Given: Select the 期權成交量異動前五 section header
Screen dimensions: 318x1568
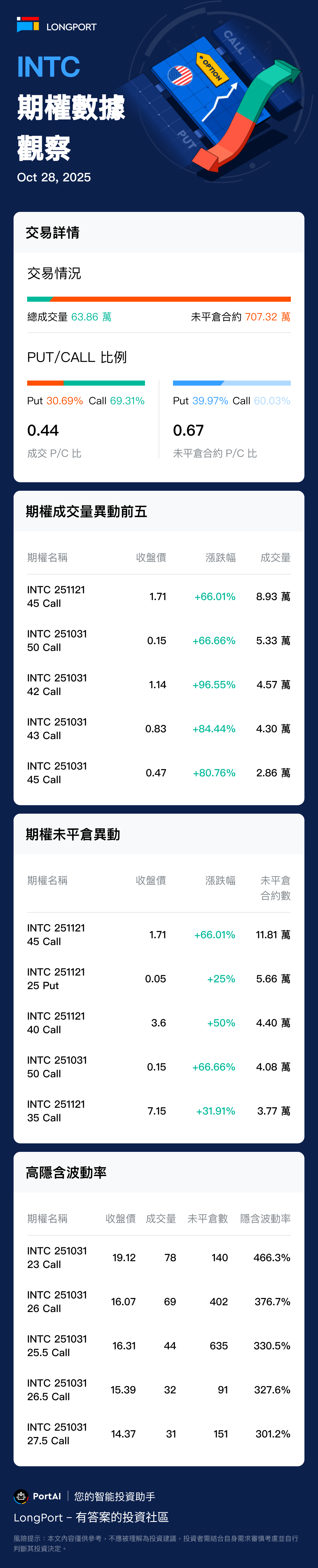Looking at the screenshot, I should 86,511.
